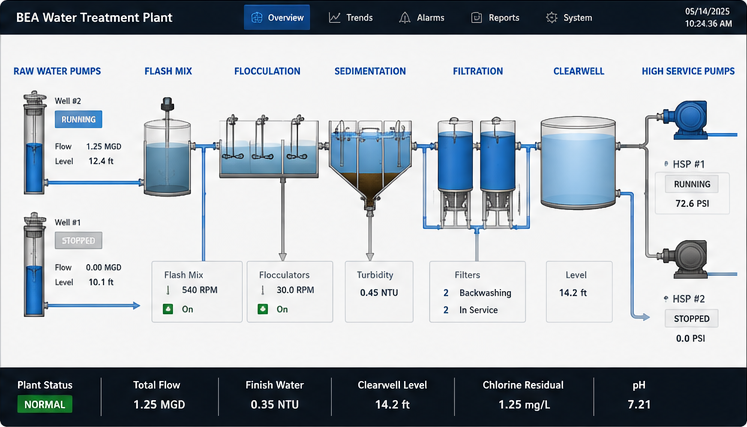Go to the Reports tab
Viewport: 747px width, 427px height.
coord(495,18)
